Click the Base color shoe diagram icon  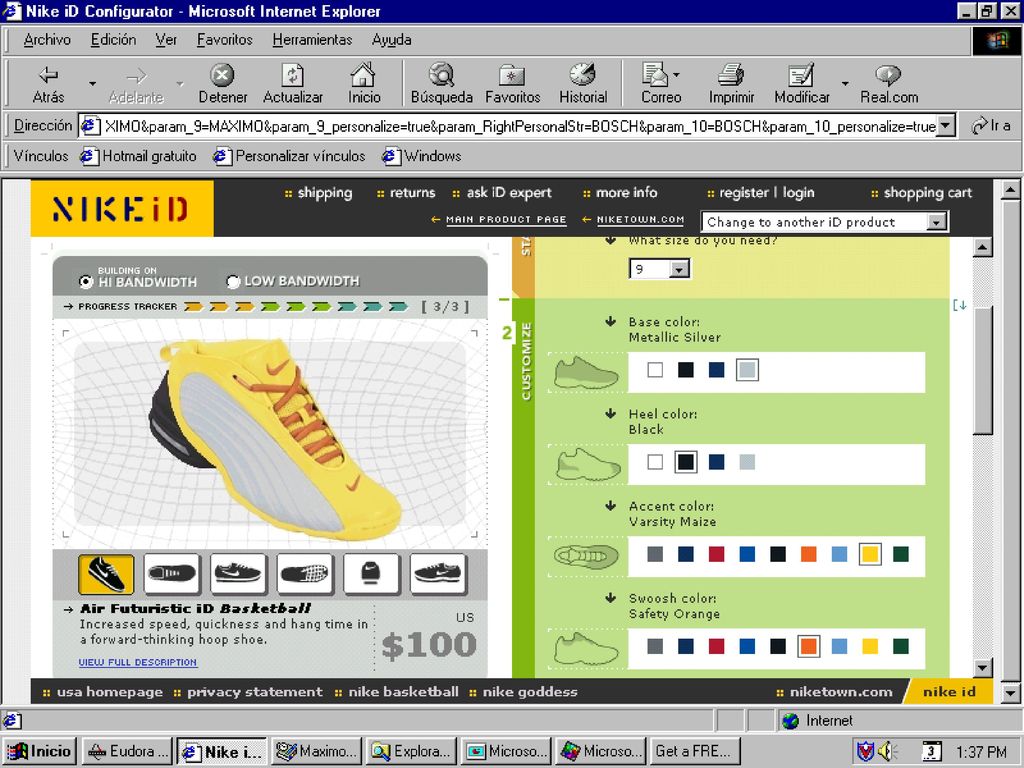click(586, 373)
